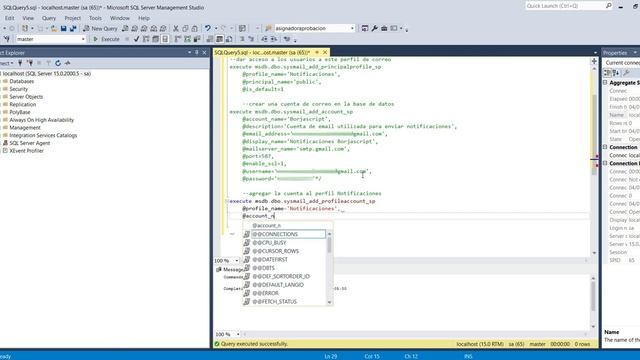Click the Open File folder icon

(x=54, y=28)
